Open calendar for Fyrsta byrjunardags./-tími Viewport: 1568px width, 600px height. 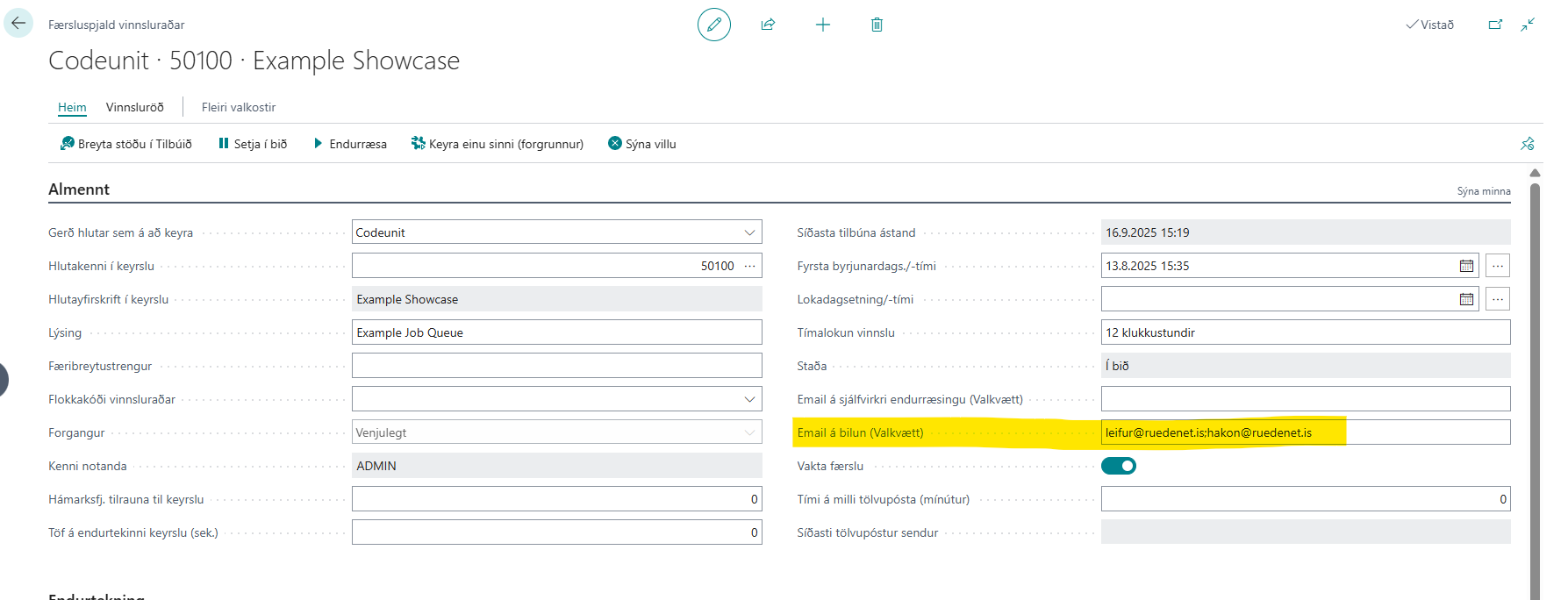1466,266
